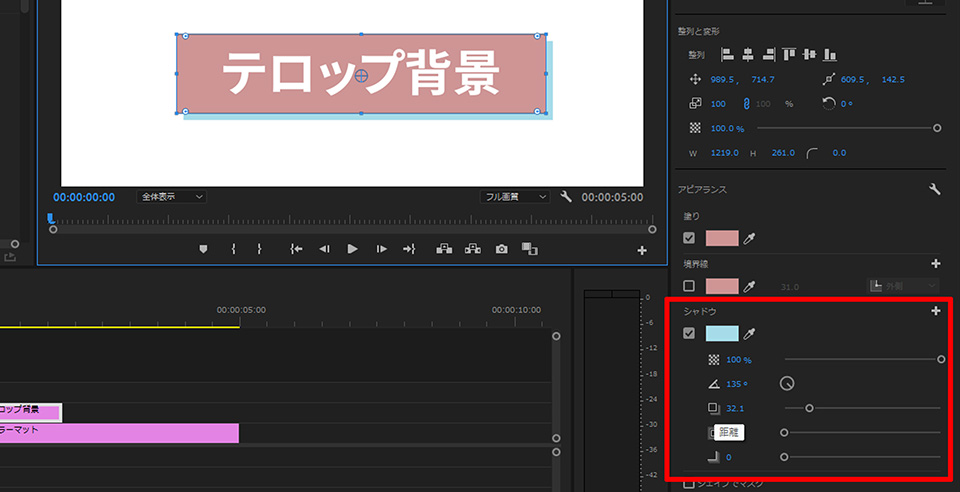Click position Y value 714.7
960x492 pixels.
tap(763, 80)
